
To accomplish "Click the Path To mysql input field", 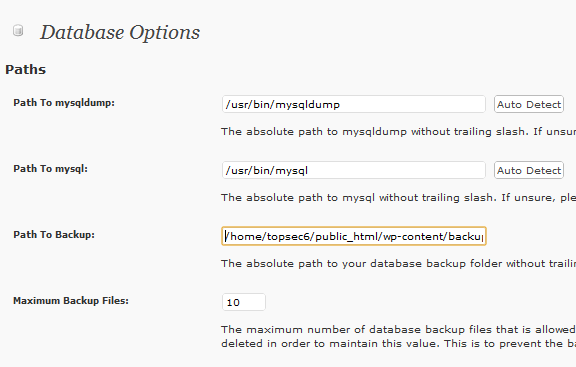I will pyautogui.click(x=353, y=170).
